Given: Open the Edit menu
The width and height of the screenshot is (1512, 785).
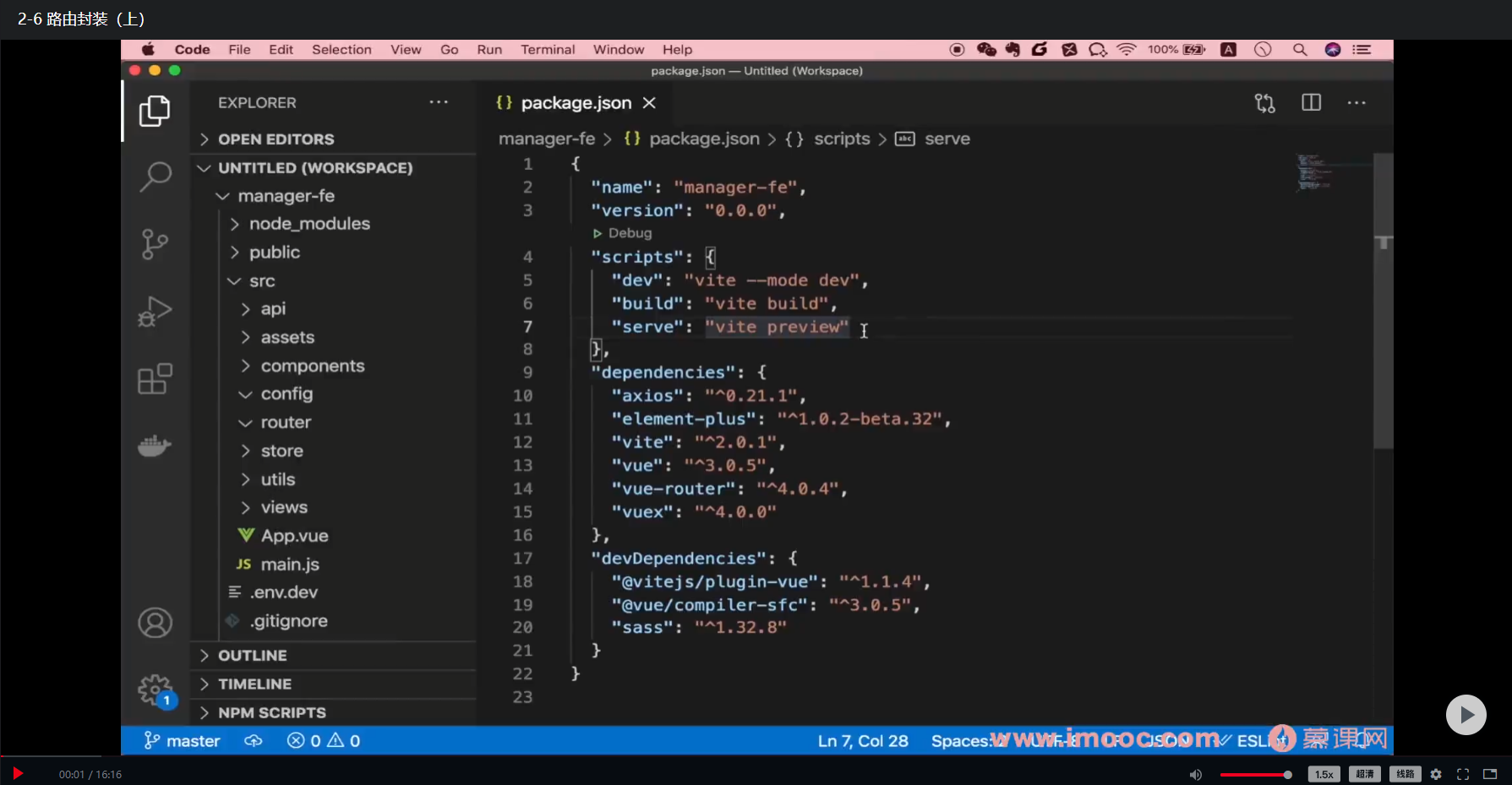Looking at the screenshot, I should (281, 50).
